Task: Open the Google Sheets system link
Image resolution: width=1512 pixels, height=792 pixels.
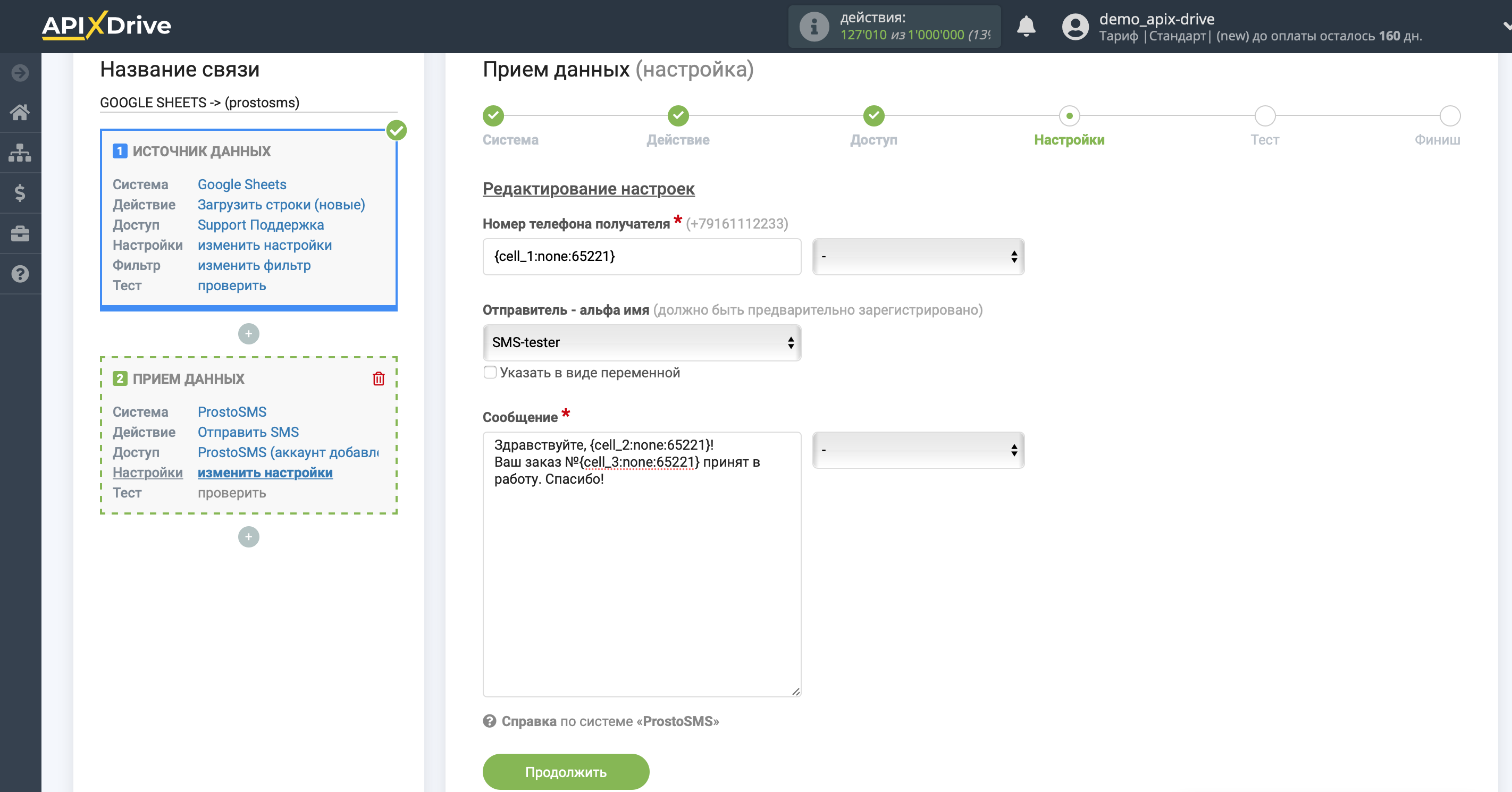Action: 242,184
